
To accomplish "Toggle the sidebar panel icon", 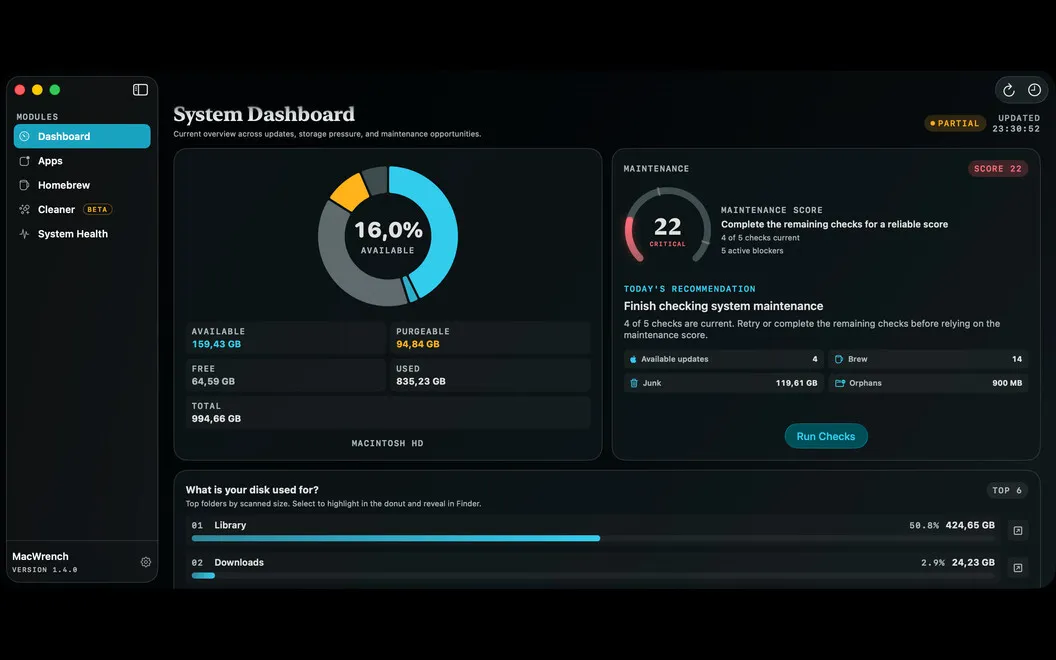I will coord(140,90).
